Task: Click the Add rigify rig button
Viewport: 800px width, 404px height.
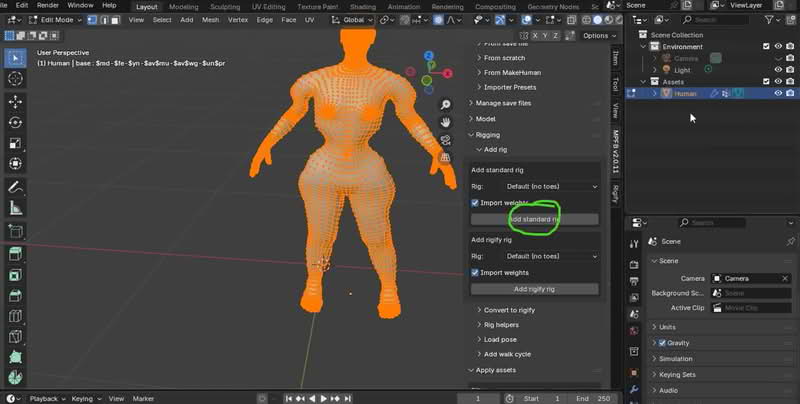Action: [534, 289]
